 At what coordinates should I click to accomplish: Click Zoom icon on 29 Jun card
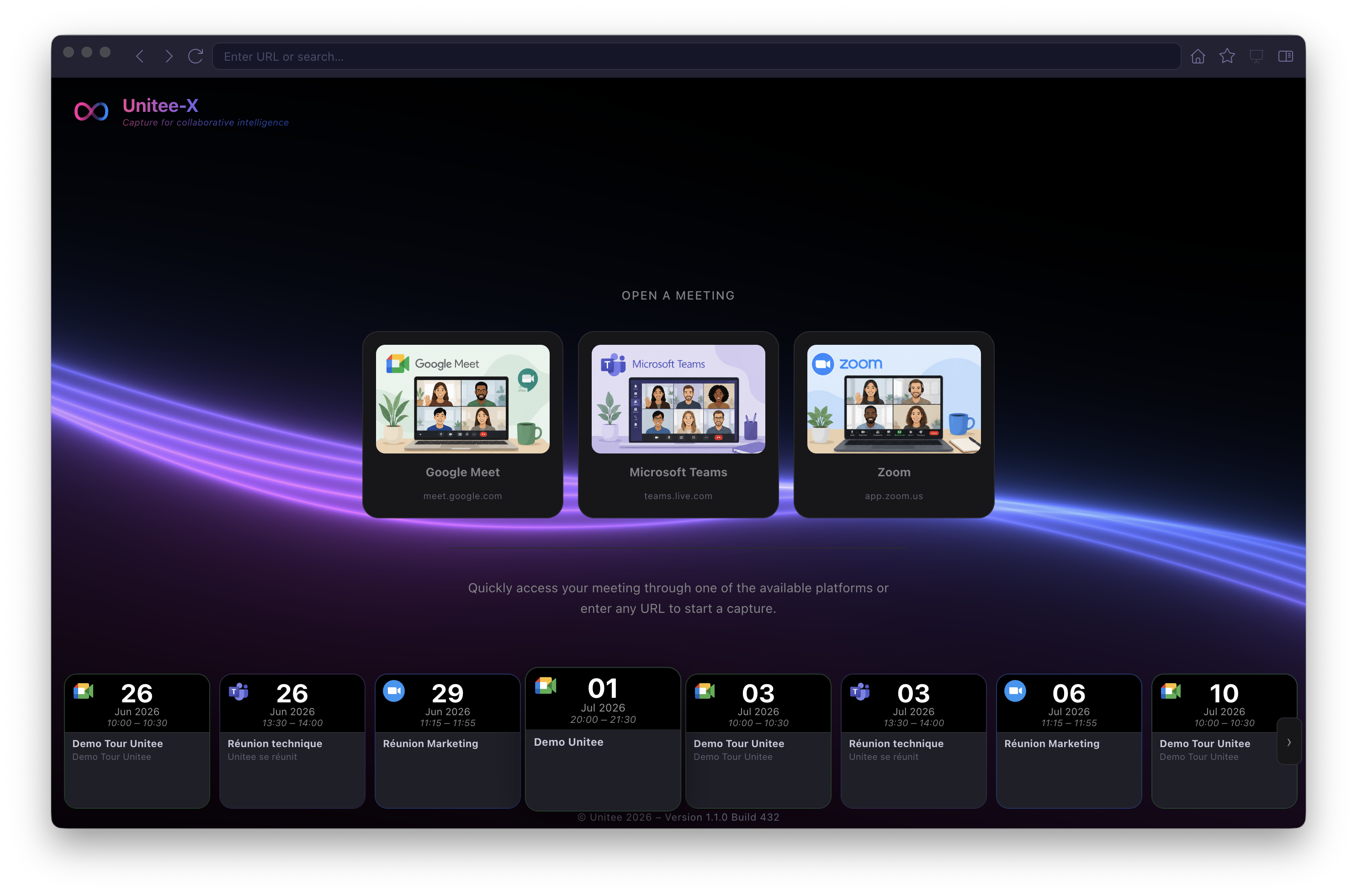click(394, 691)
